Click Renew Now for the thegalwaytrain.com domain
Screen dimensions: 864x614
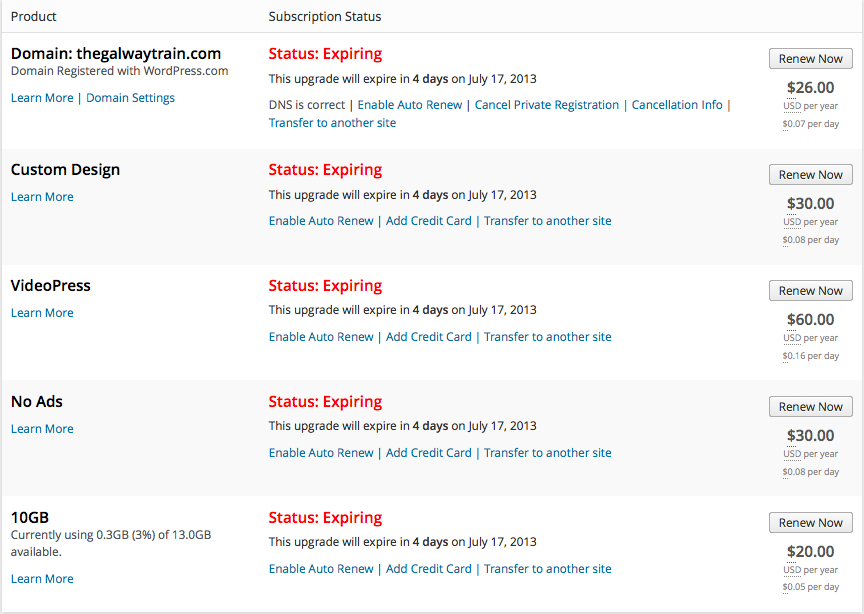810,59
